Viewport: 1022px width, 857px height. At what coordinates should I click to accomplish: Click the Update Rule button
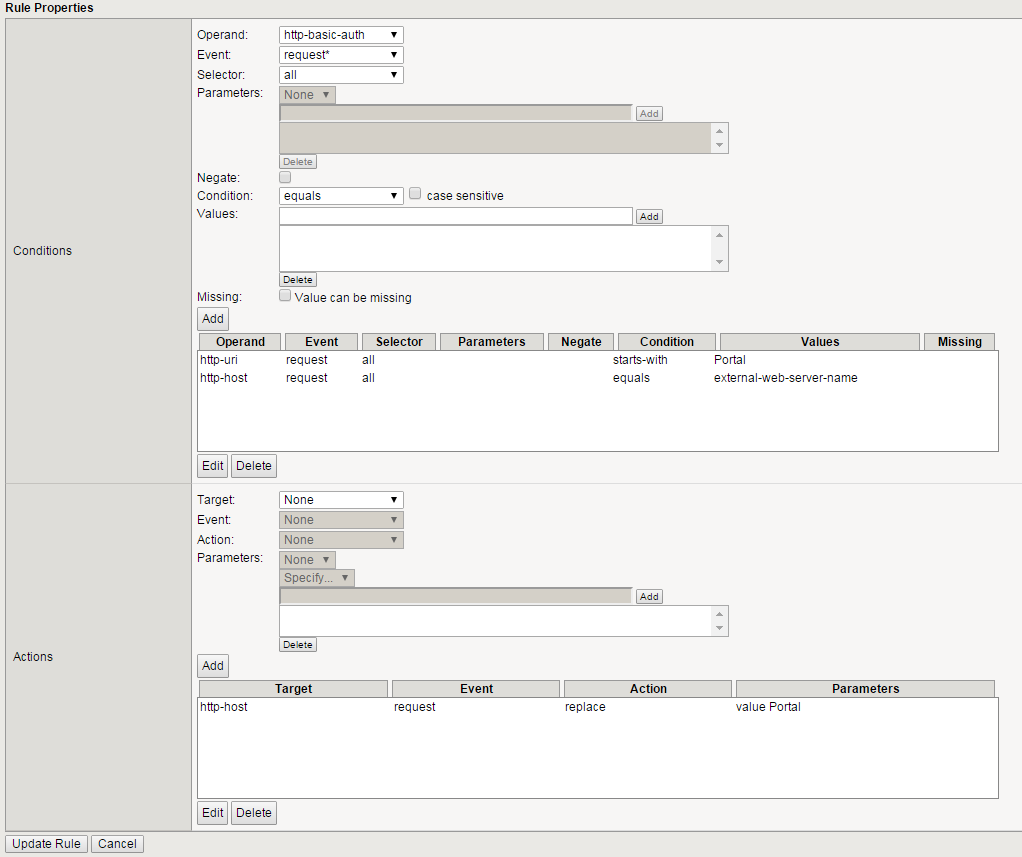(45, 843)
